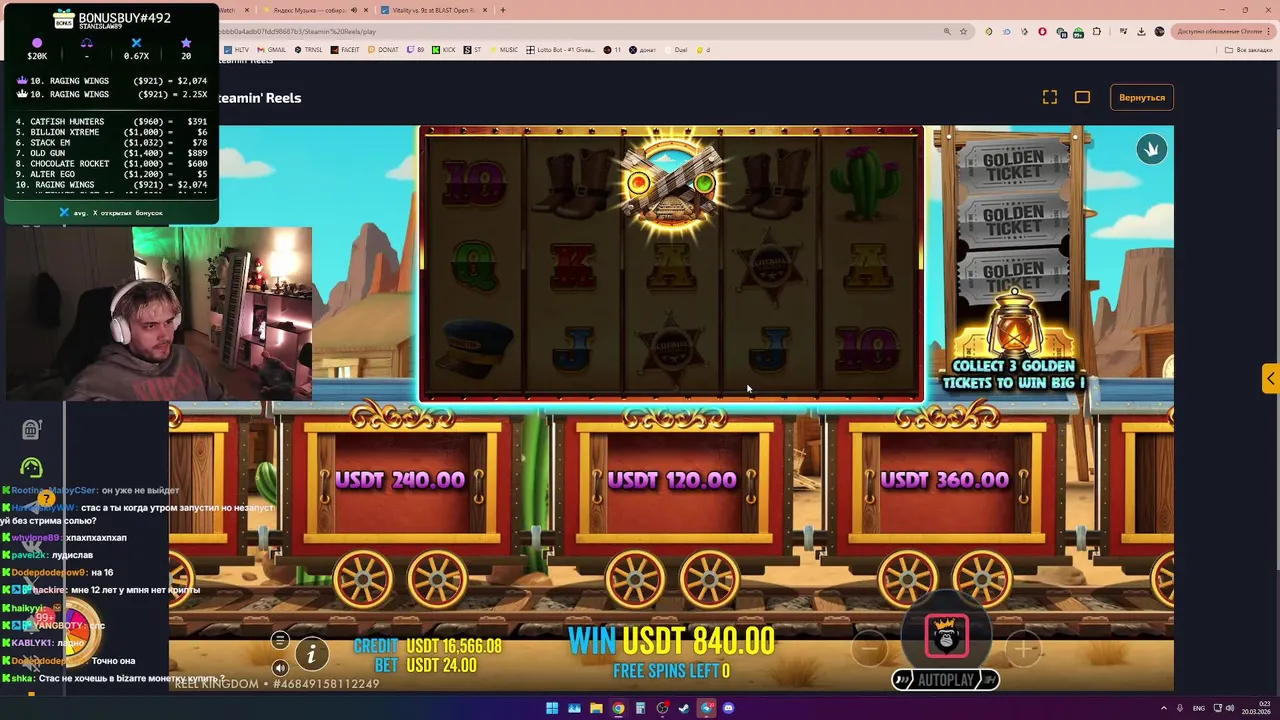
Task: Open the KICK bookmark
Action: tap(444, 50)
